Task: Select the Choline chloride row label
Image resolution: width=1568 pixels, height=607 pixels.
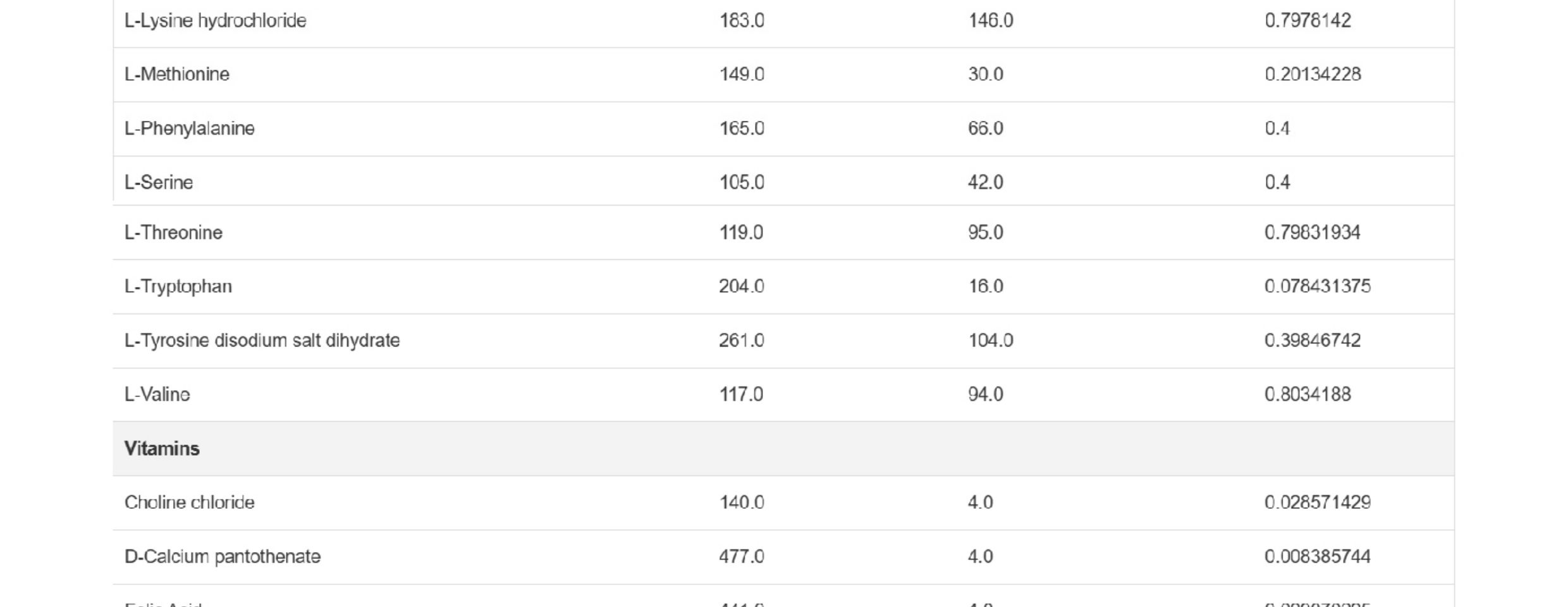Action: click(189, 503)
